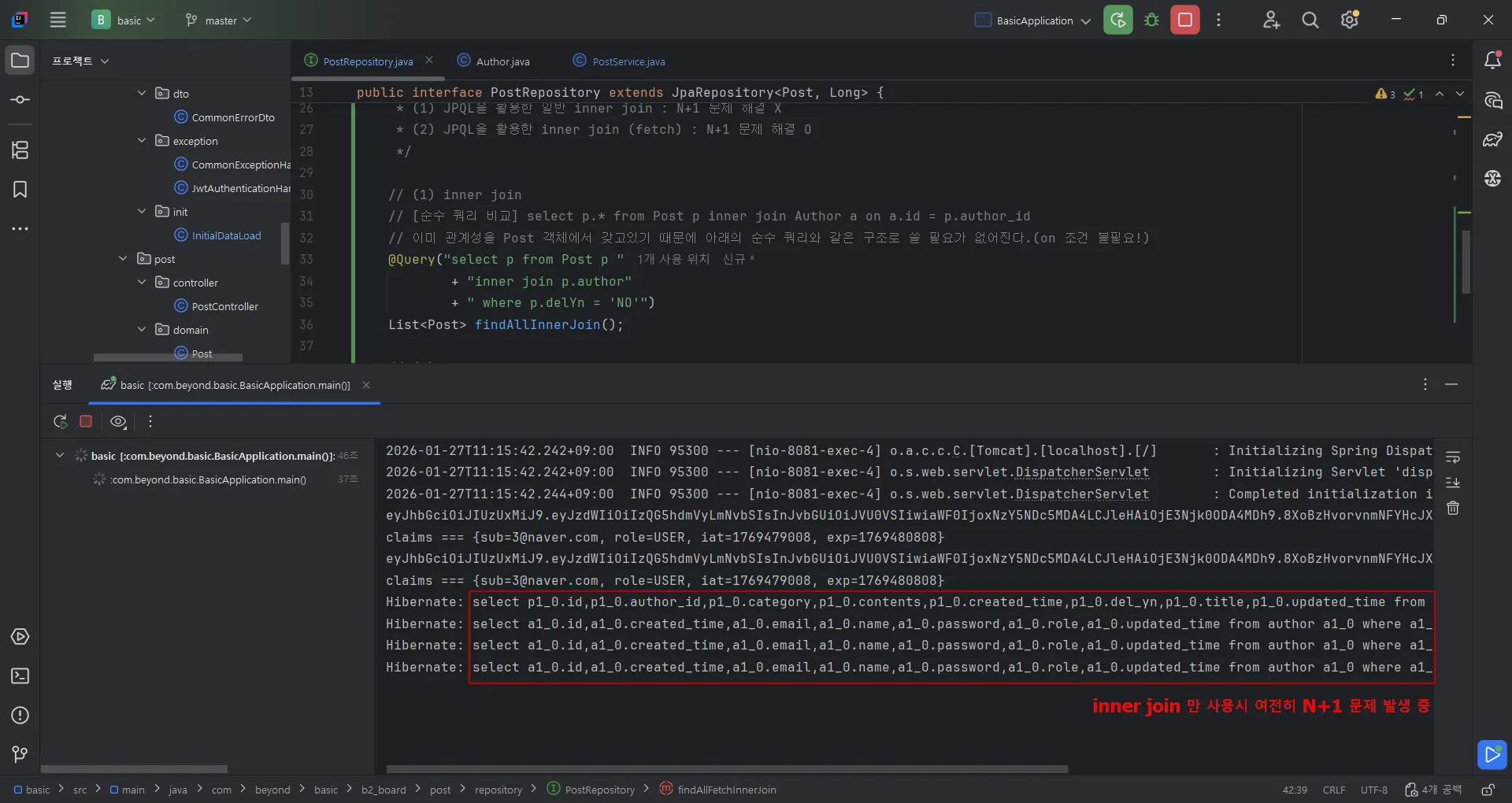1512x803 pixels.
Task: Switch to PostRepository.java tab
Action: [368, 61]
